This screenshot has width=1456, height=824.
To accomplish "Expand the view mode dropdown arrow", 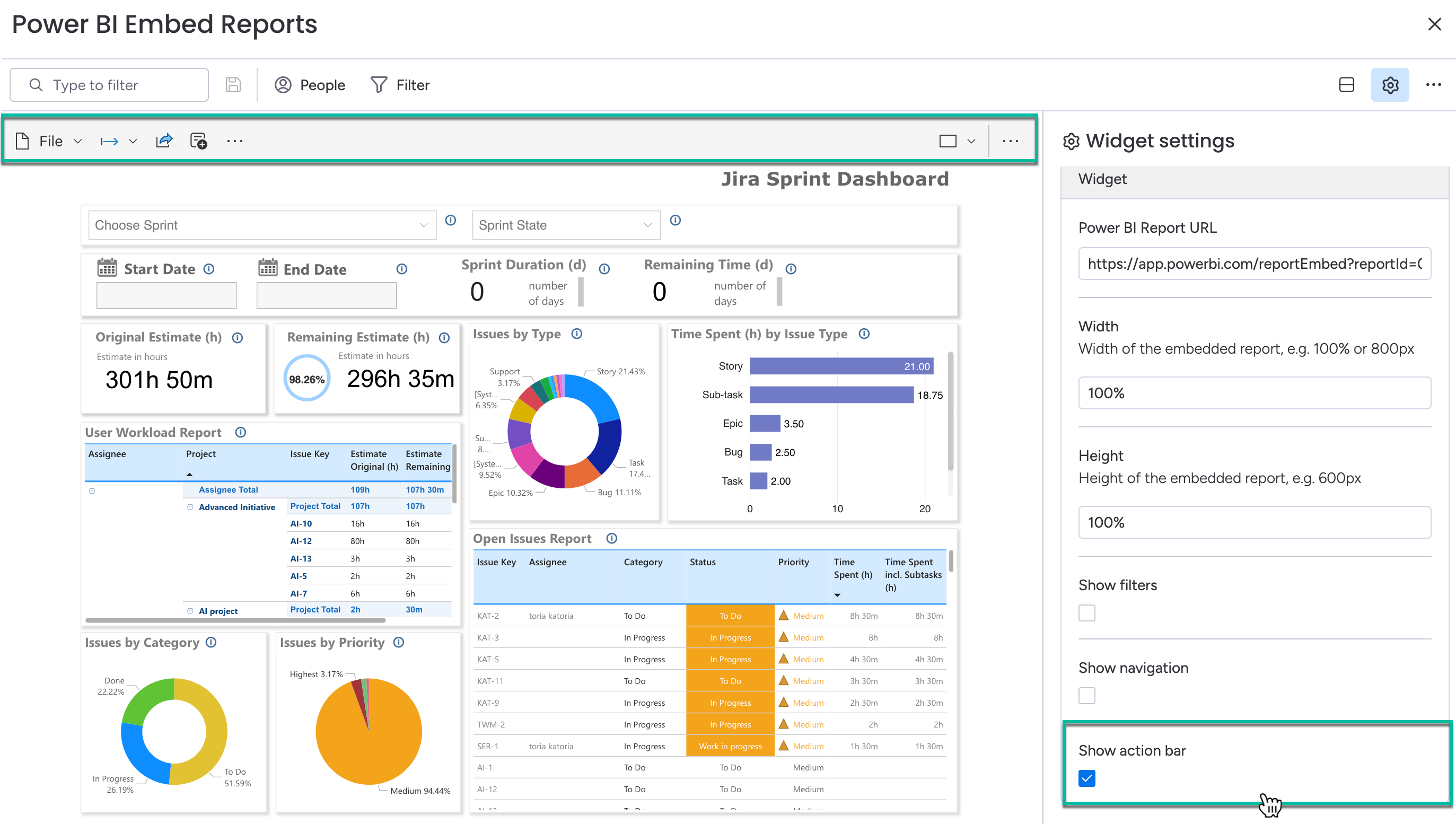I will [971, 141].
